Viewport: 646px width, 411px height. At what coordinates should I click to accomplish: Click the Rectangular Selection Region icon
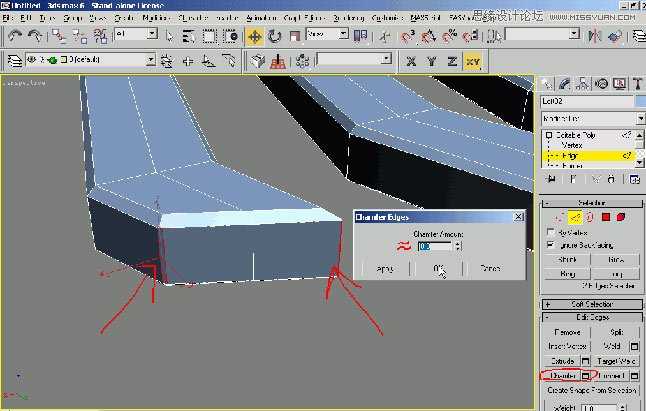click(x=209, y=36)
